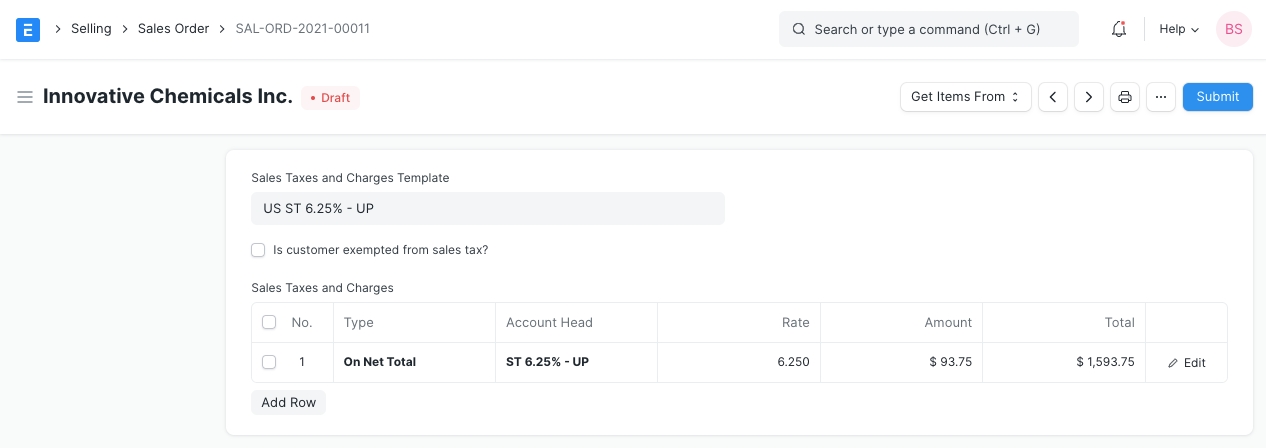
Task: Edit the ST 6.25% tax row
Action: (x=1187, y=363)
